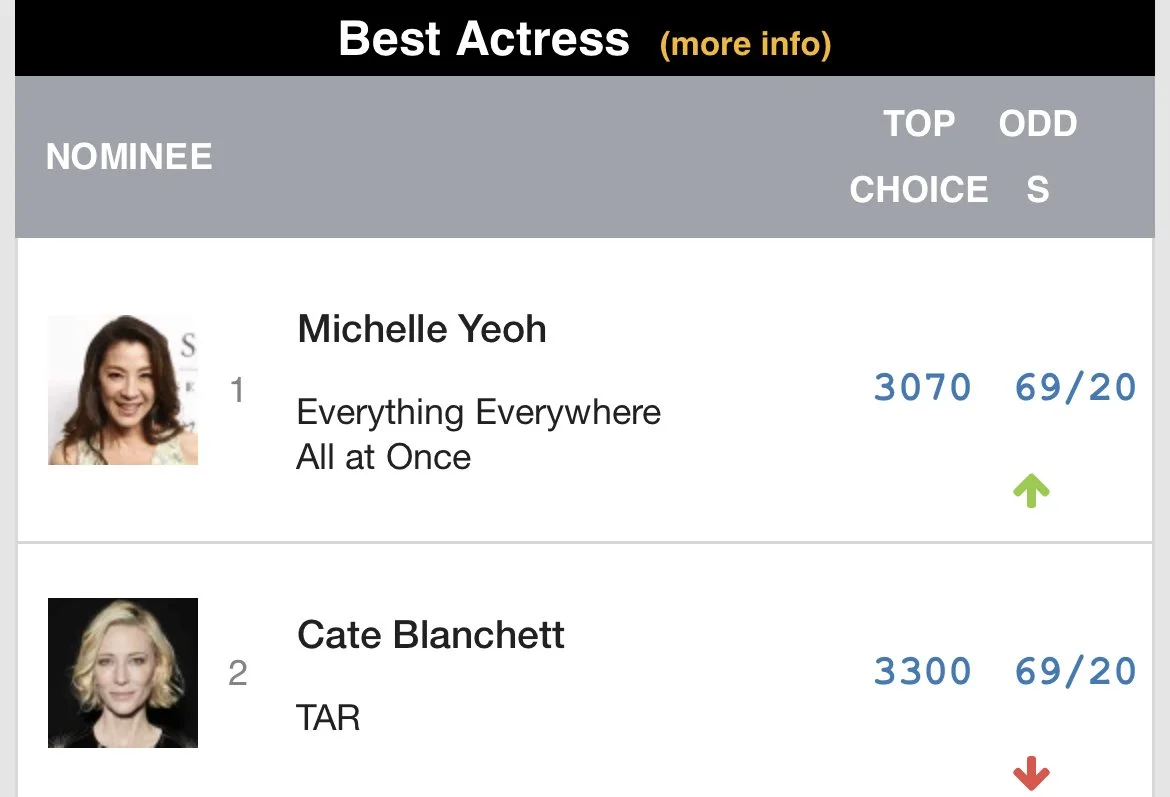This screenshot has width=1170, height=797.
Task: Open Michelle Yeoh's name link
Action: (x=422, y=328)
